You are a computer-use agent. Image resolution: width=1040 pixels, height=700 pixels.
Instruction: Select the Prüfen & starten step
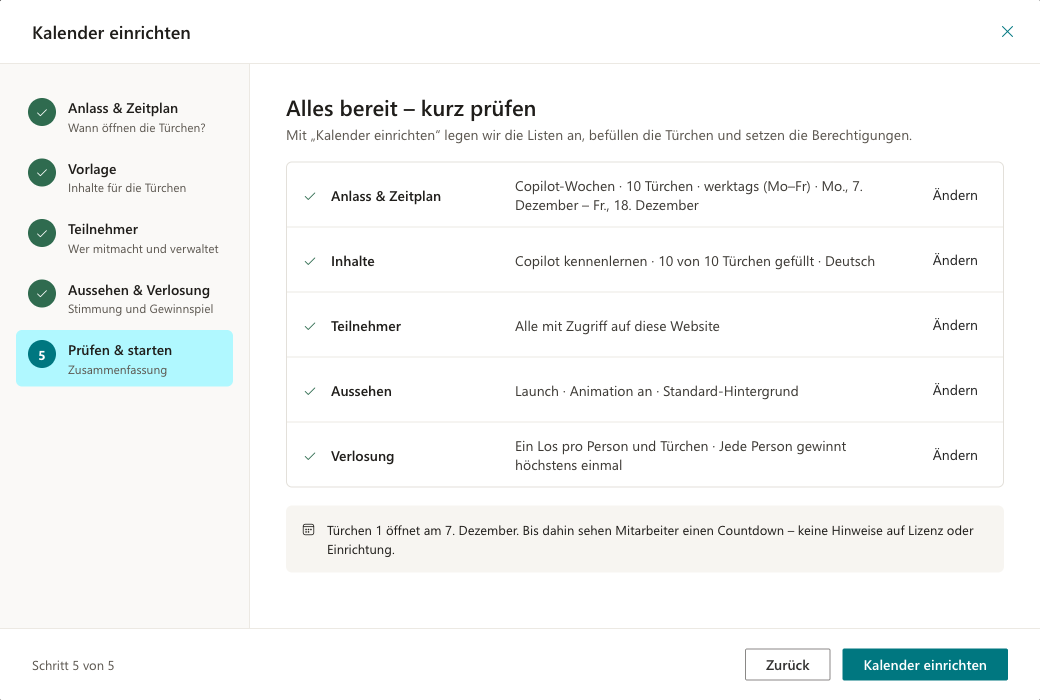point(125,358)
